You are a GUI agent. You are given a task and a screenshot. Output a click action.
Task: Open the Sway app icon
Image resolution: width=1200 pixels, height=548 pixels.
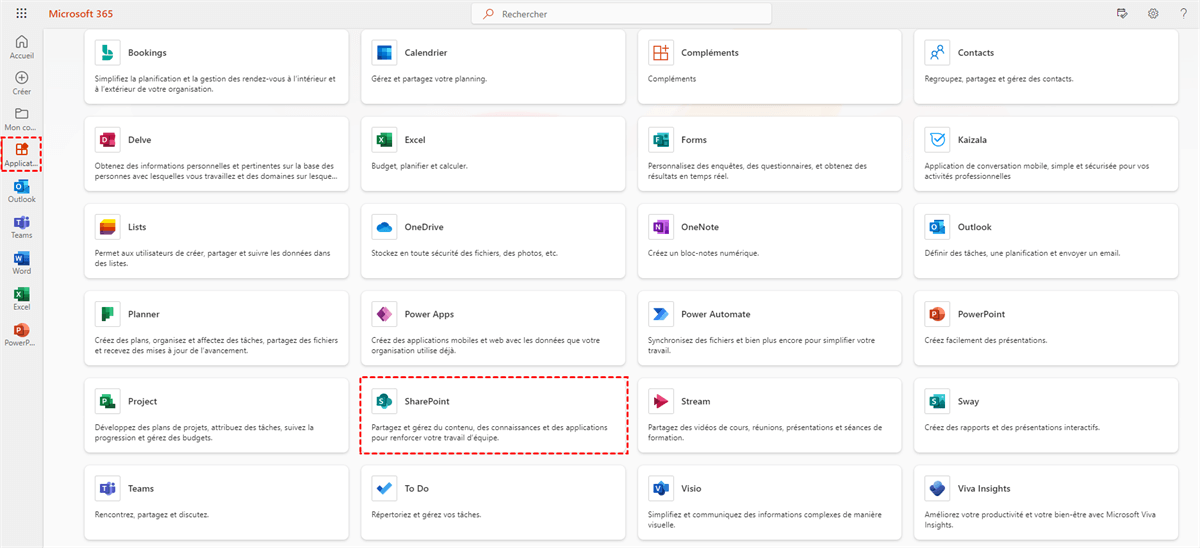(936, 401)
